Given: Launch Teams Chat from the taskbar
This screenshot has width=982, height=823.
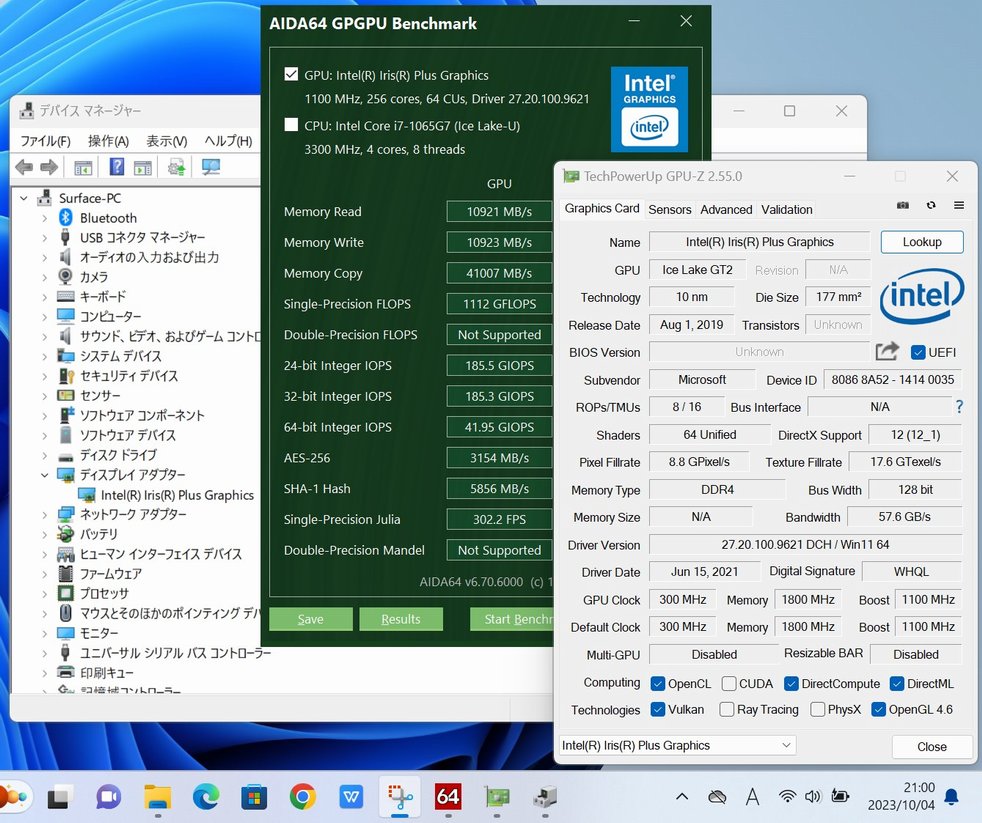Looking at the screenshot, I should point(108,797).
